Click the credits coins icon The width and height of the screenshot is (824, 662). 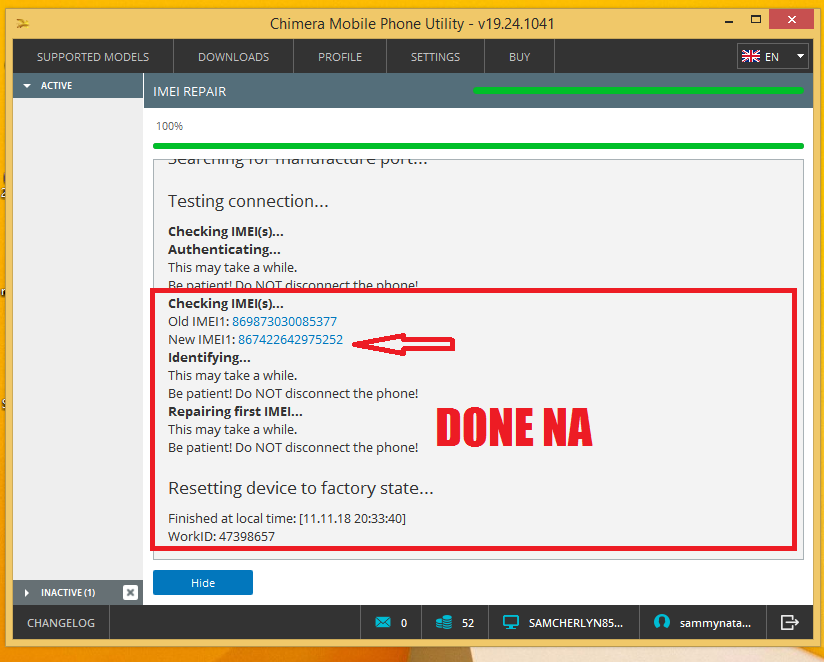tap(444, 623)
